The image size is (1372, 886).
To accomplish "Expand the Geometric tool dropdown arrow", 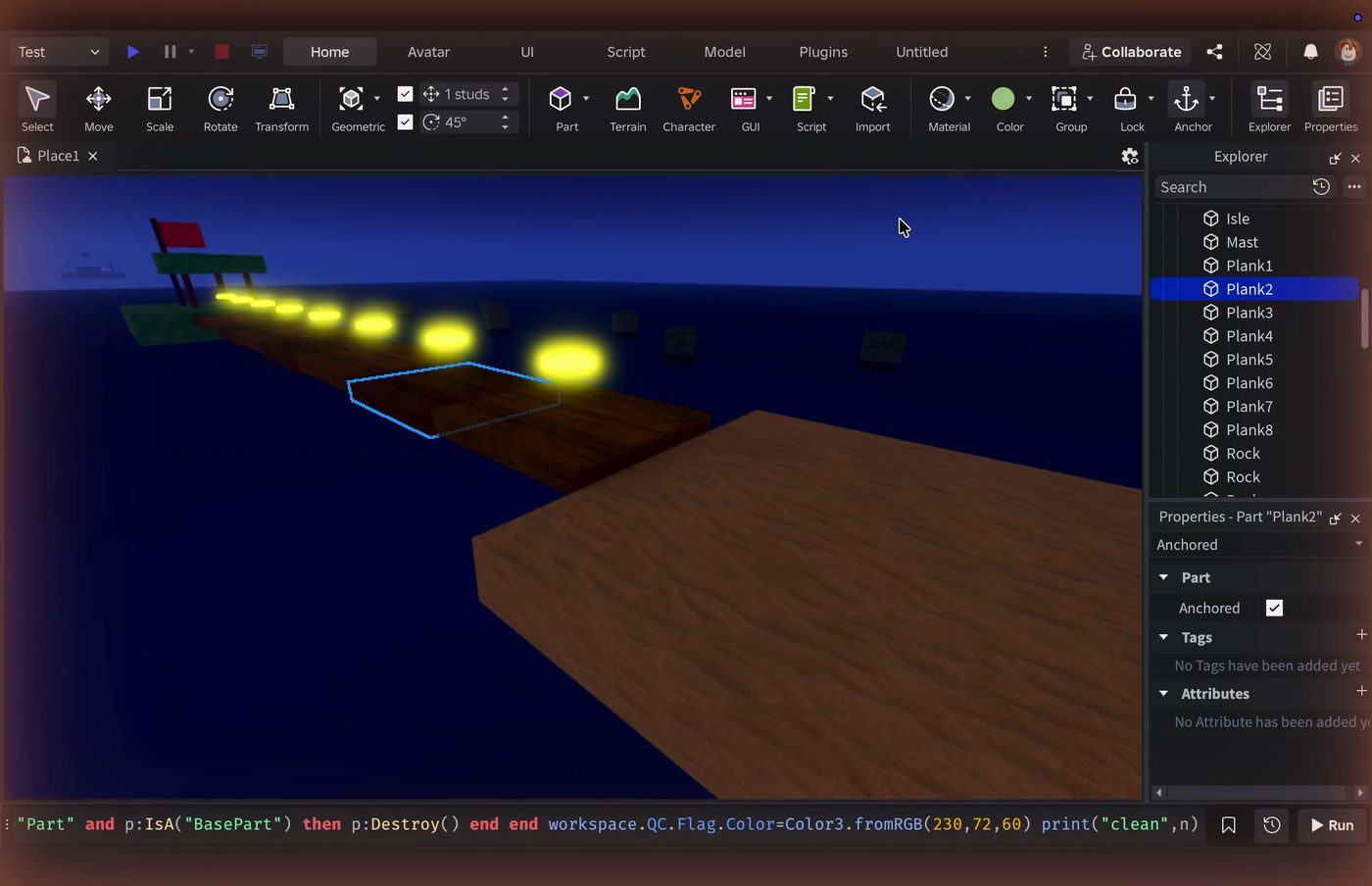I will tap(377, 99).
